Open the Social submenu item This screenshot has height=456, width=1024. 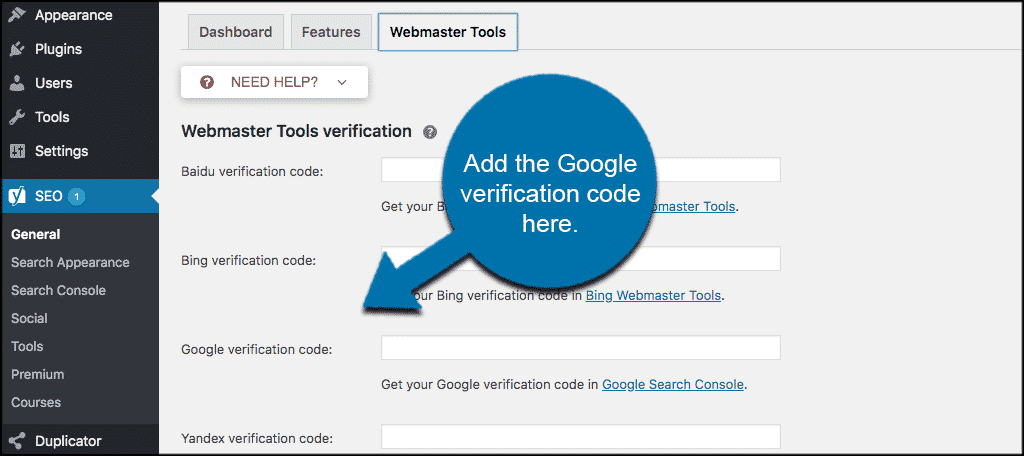(29, 318)
